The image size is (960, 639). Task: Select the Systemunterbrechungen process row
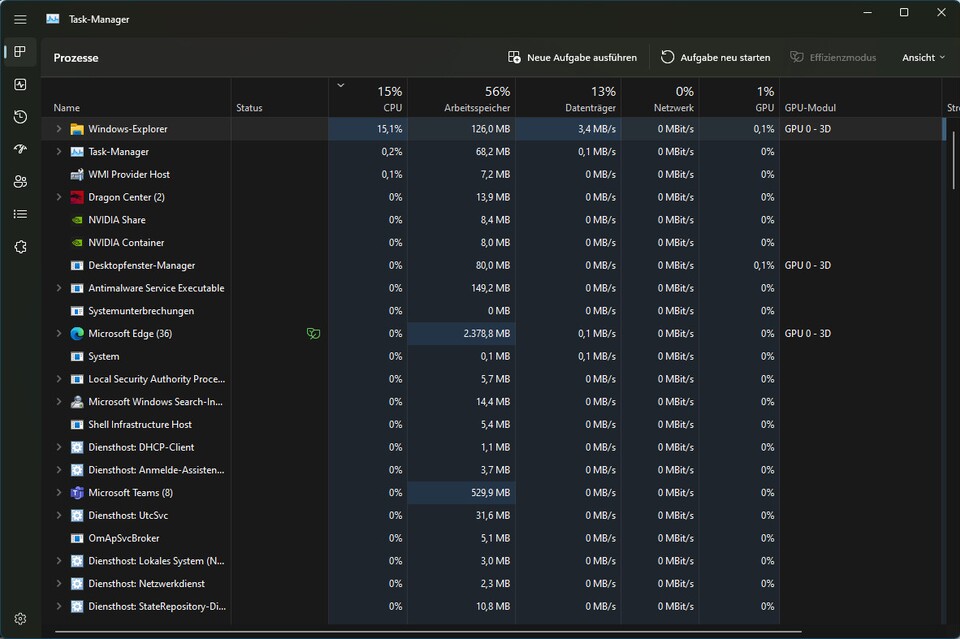coord(491,311)
